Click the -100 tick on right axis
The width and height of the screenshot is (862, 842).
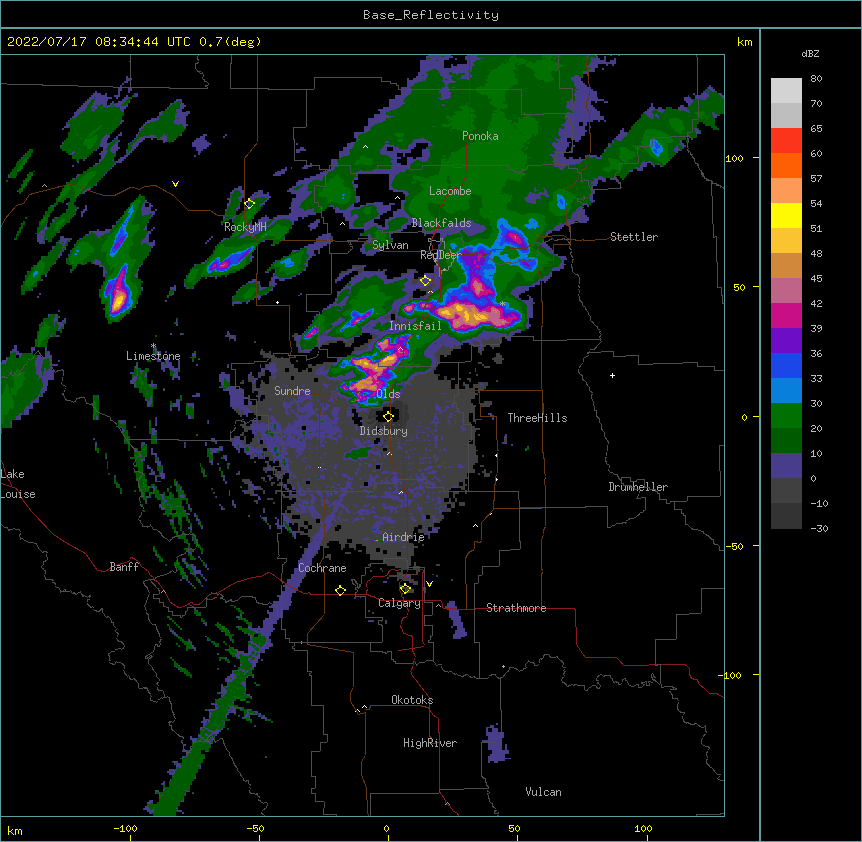coord(731,675)
